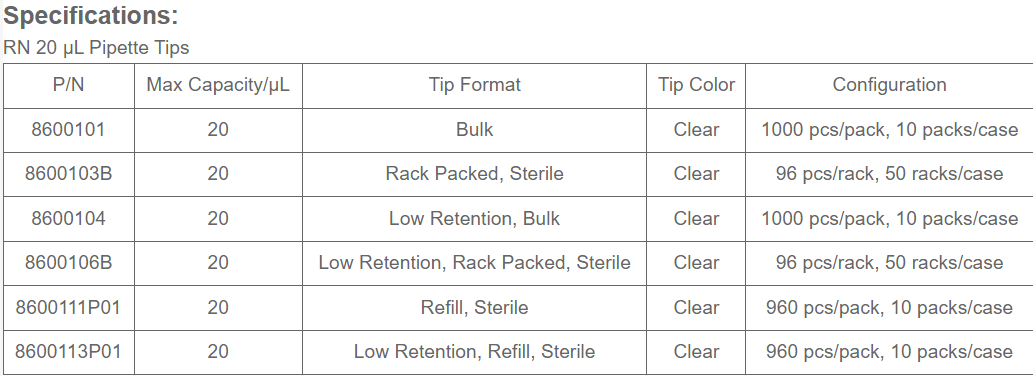Click the Configuration column header
Viewport: 1033px width, 376px height.
[x=889, y=85]
